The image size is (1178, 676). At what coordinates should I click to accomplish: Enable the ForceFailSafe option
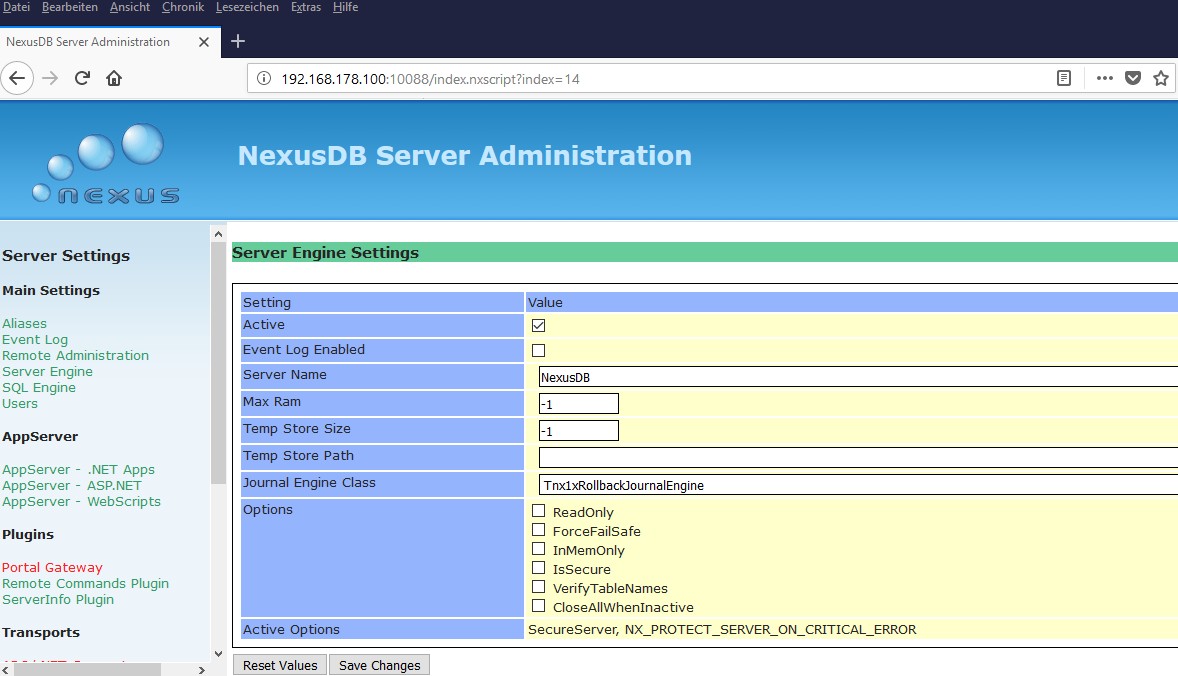(538, 530)
